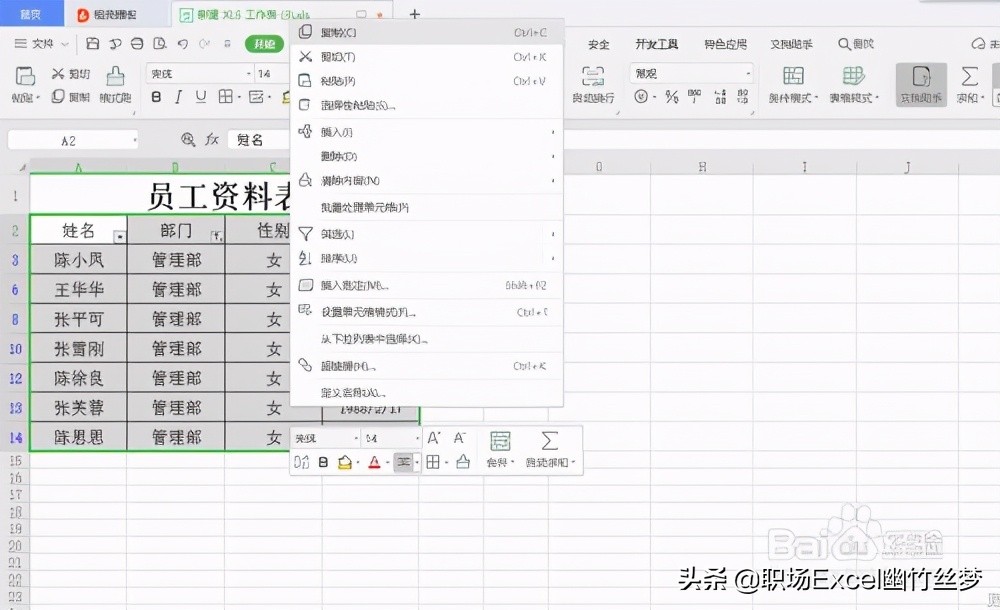Screen dimensions: 1000x610
Task: Select the Format Painter icon in the floating toolbar
Action: [x=301, y=462]
